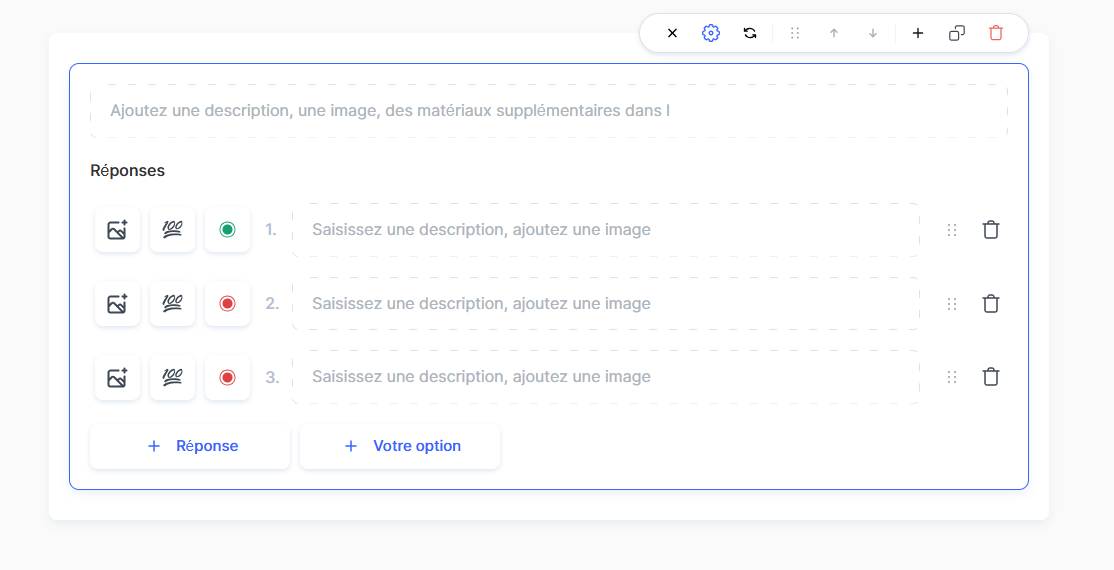Click the toolbar drag handle dots
This screenshot has width=1114, height=570.
coord(795,33)
